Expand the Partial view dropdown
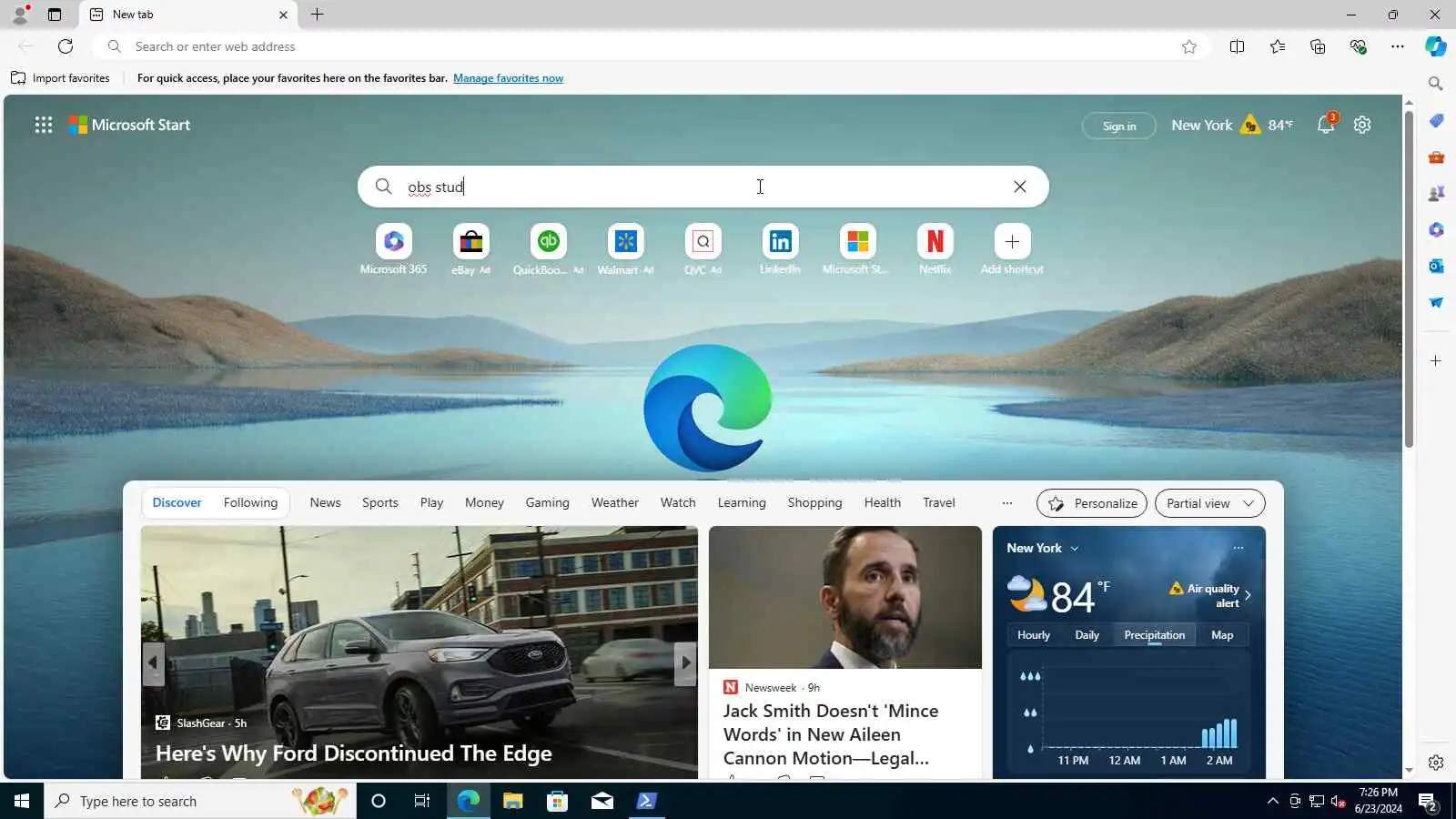Image resolution: width=1456 pixels, height=819 pixels. 1210,503
